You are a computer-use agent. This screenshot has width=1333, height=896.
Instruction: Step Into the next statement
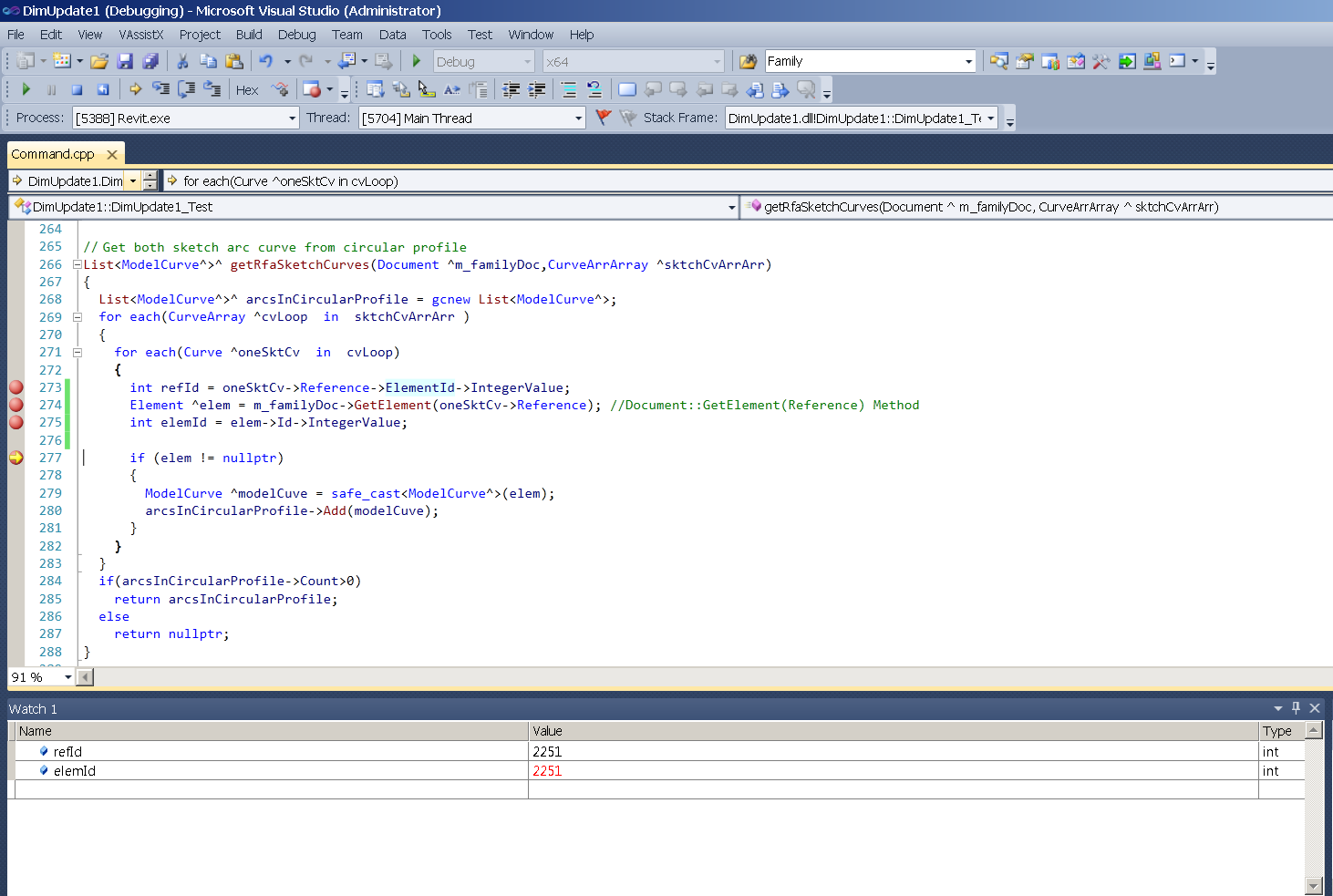[160, 89]
